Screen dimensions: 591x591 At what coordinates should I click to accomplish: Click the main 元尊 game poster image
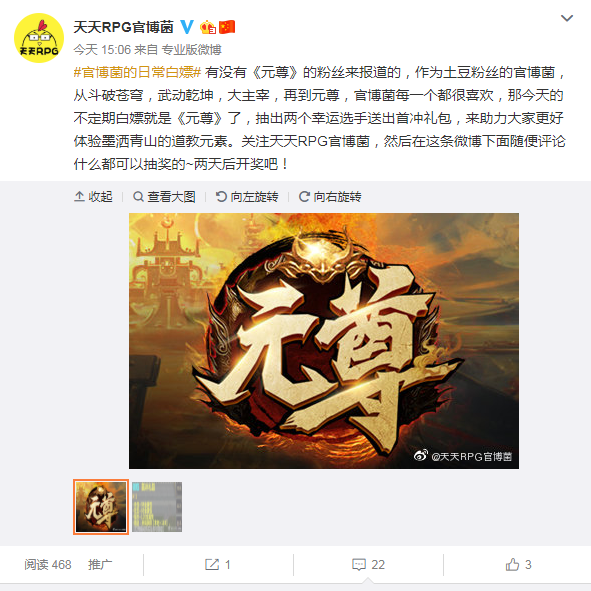(324, 341)
